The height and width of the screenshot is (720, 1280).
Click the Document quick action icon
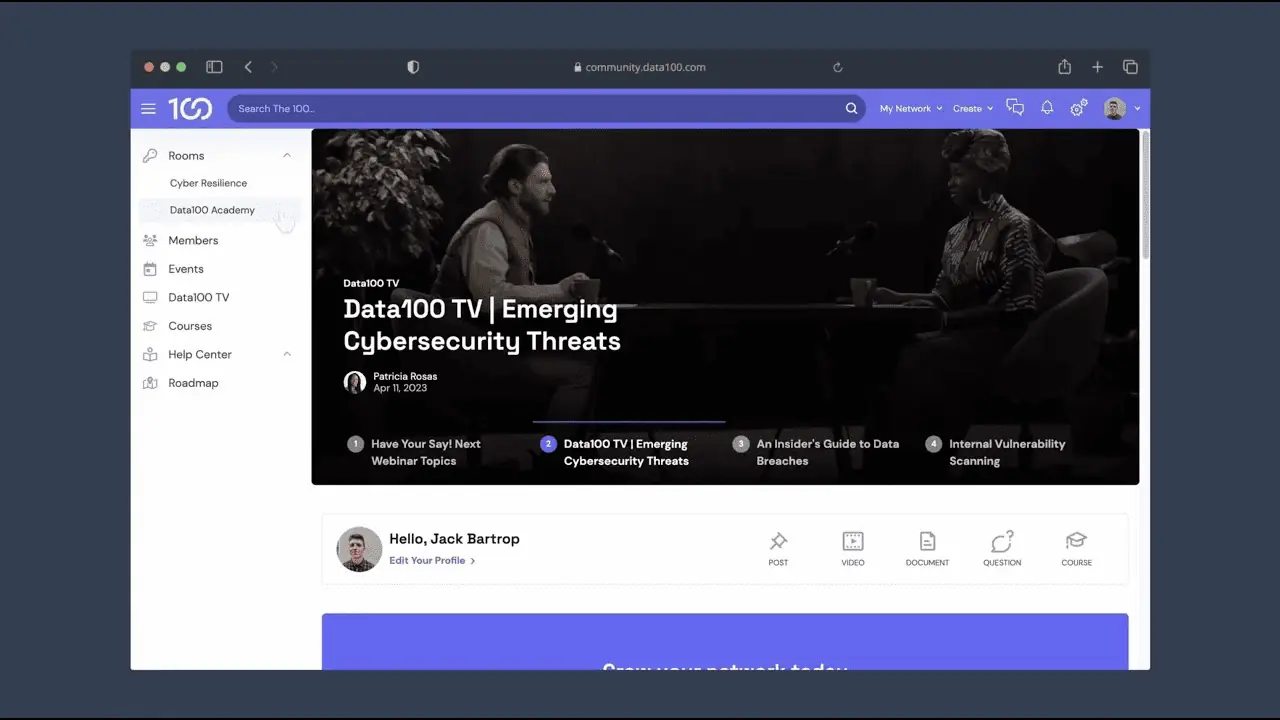point(927,548)
